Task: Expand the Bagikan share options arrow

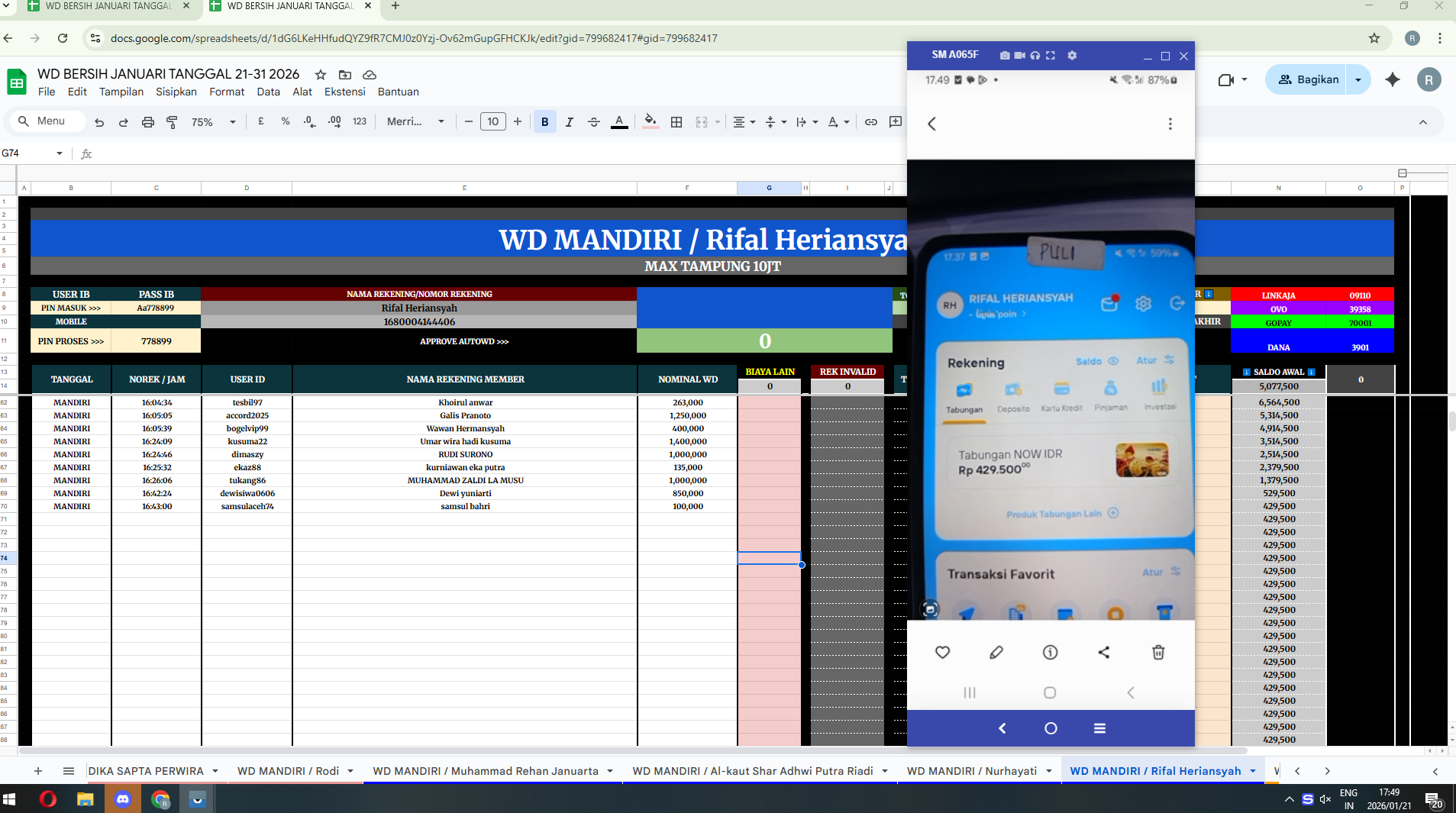Action: [x=1358, y=79]
